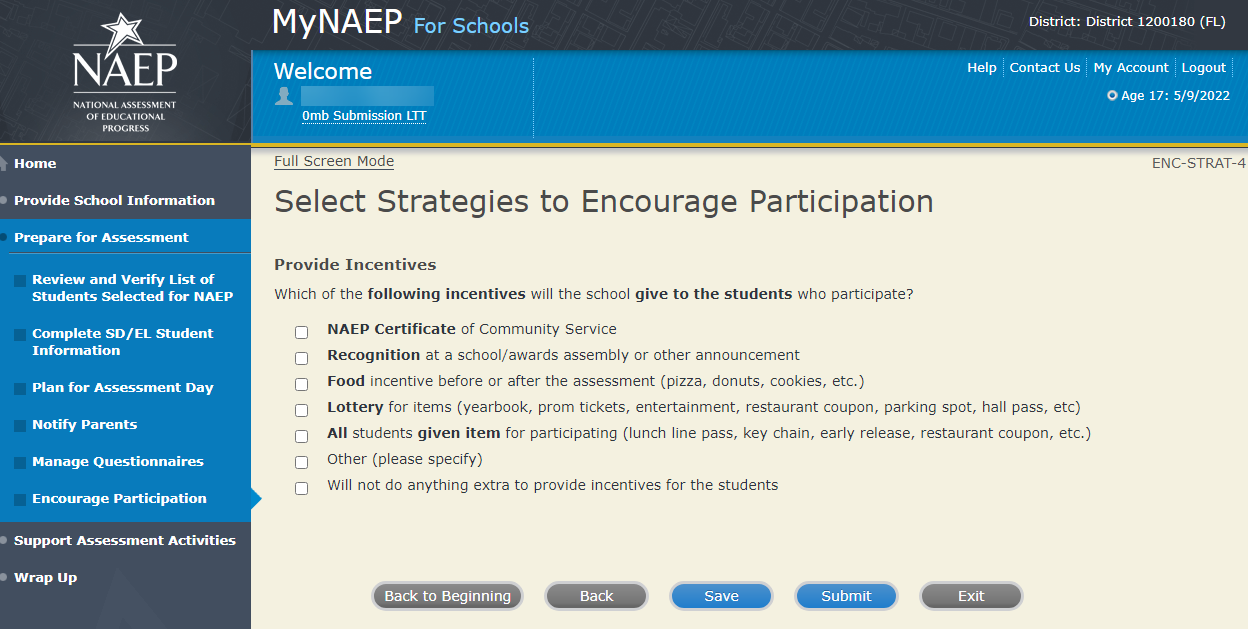Open Full Screen Mode link
The image size is (1248, 629).
[x=334, y=161]
